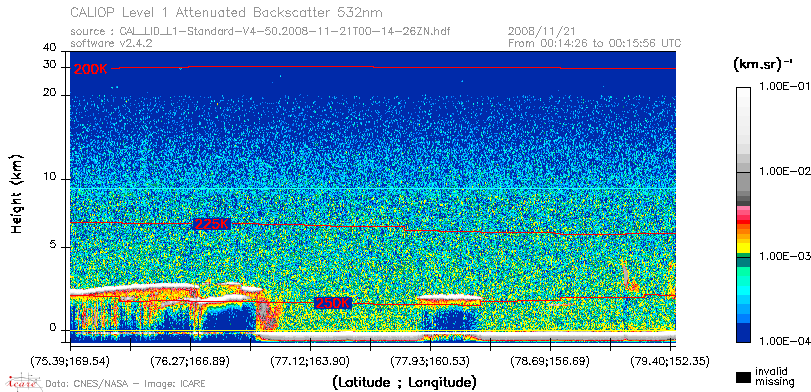Click the "software v2.4.2" label

[x=111, y=43]
